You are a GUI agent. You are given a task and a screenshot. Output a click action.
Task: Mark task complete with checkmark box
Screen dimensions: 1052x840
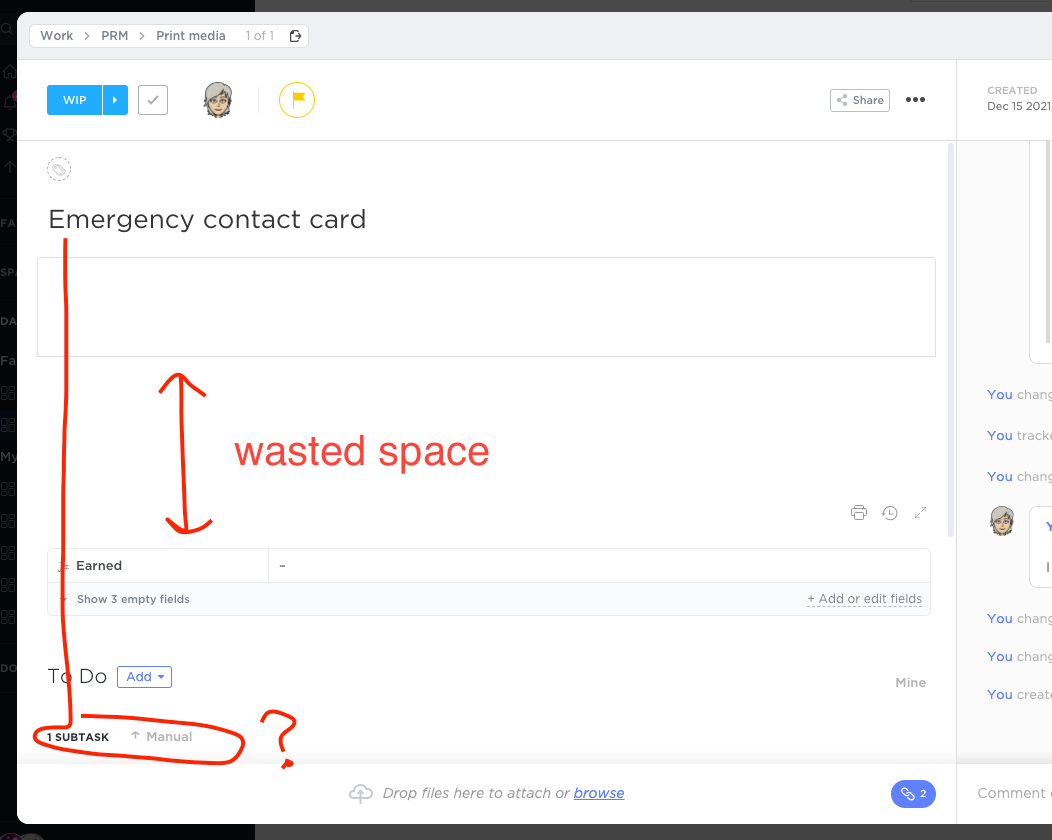pos(153,100)
